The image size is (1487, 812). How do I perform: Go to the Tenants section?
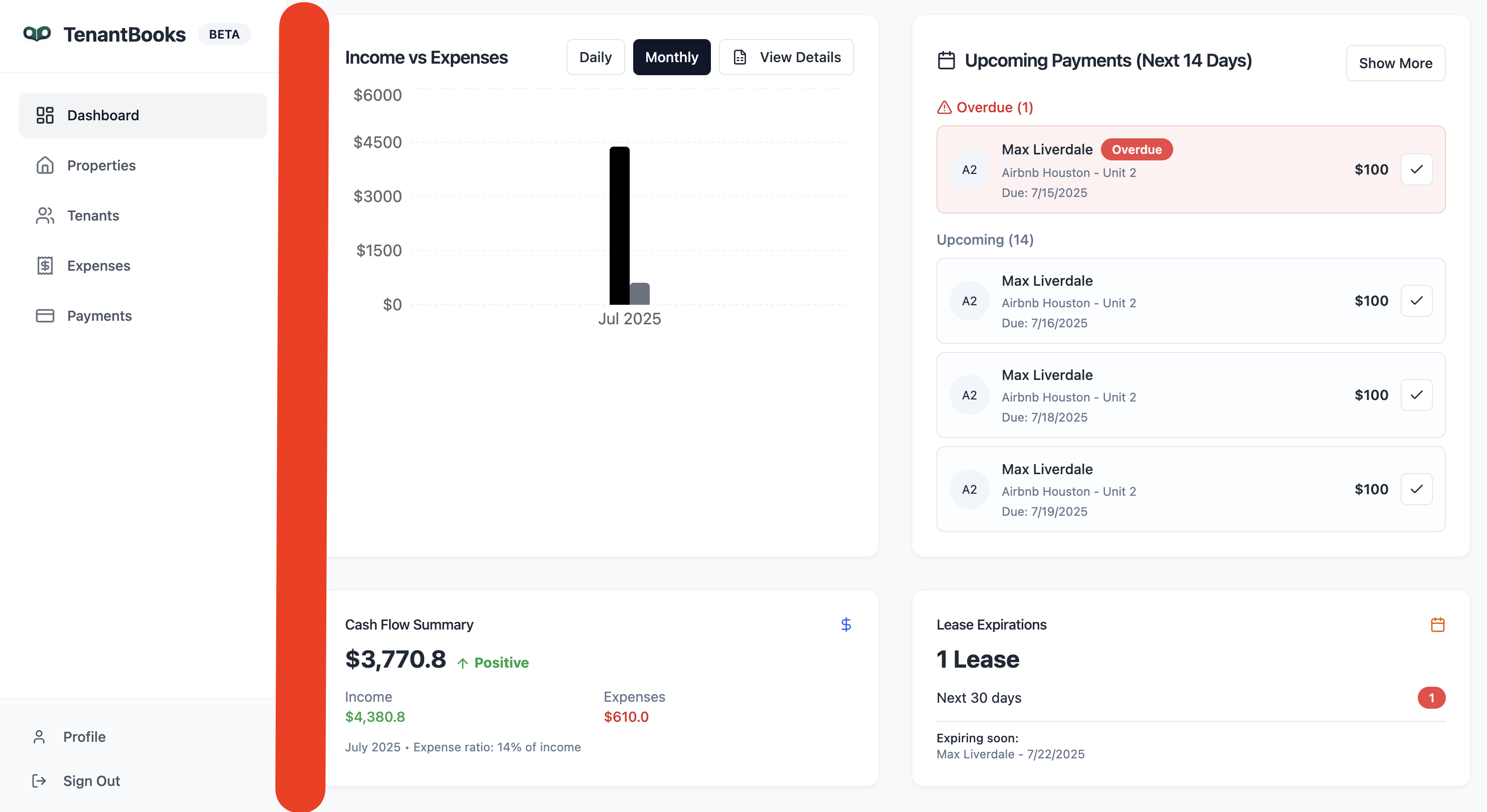coord(93,216)
